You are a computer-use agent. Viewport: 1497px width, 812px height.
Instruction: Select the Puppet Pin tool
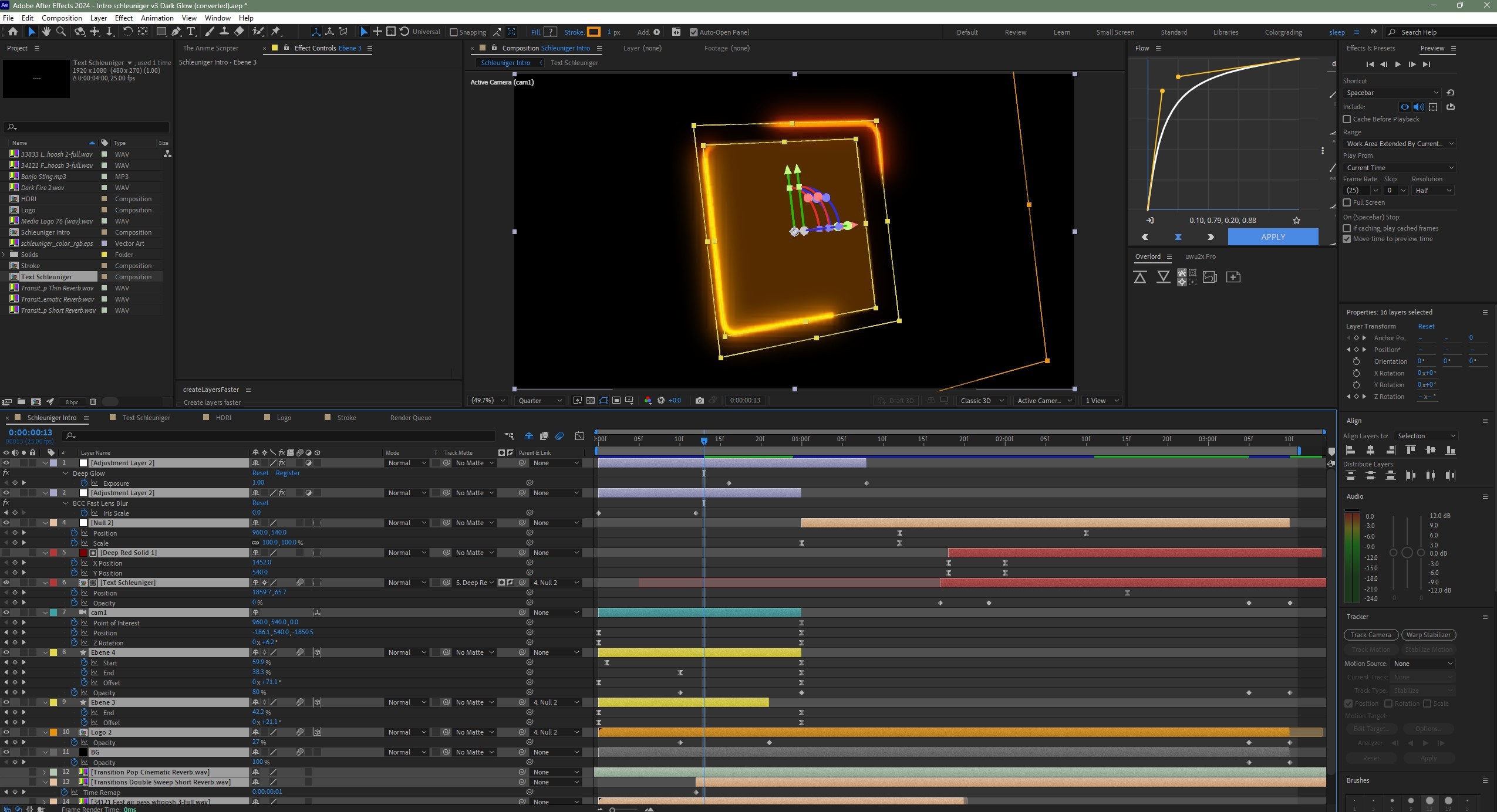[x=276, y=32]
